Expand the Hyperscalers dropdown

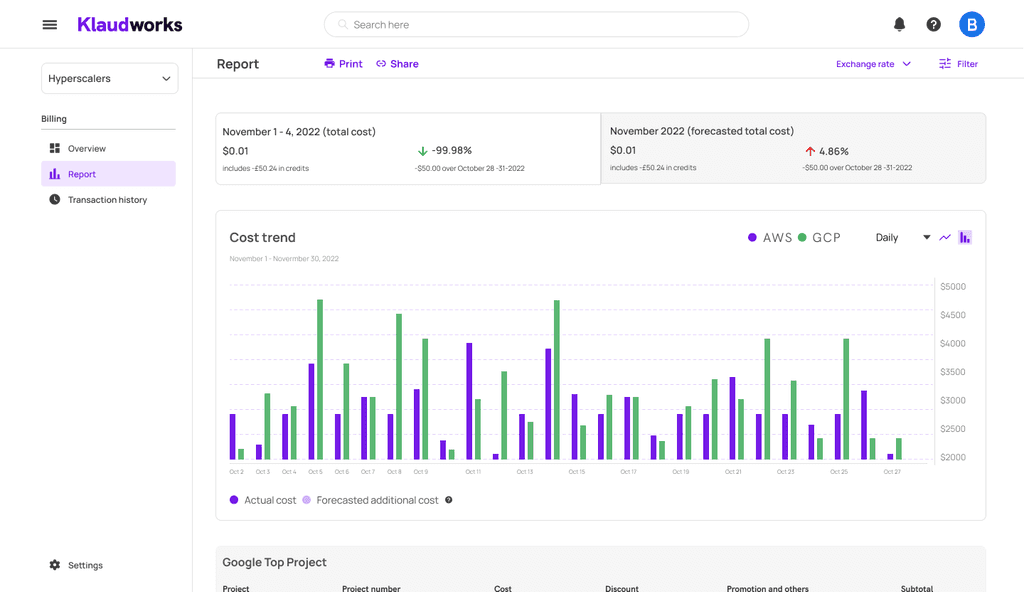110,78
